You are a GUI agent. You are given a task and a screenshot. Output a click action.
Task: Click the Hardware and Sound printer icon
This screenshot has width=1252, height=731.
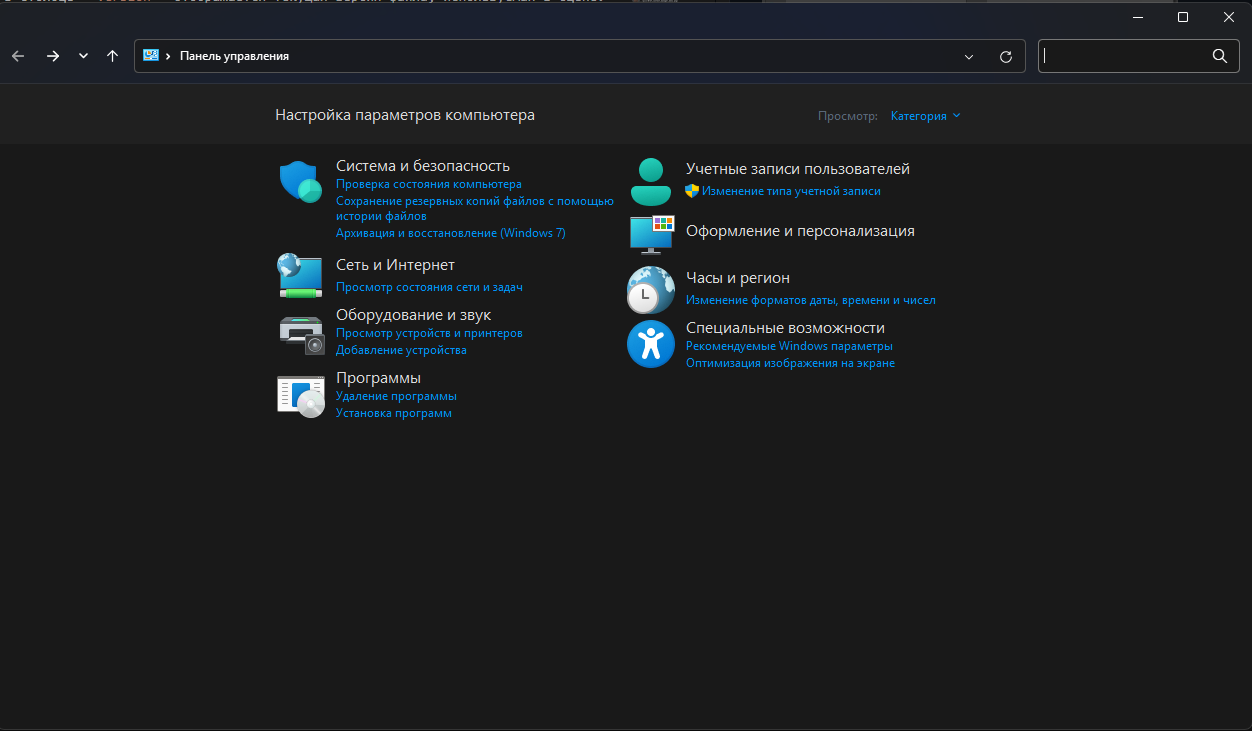[x=300, y=334]
